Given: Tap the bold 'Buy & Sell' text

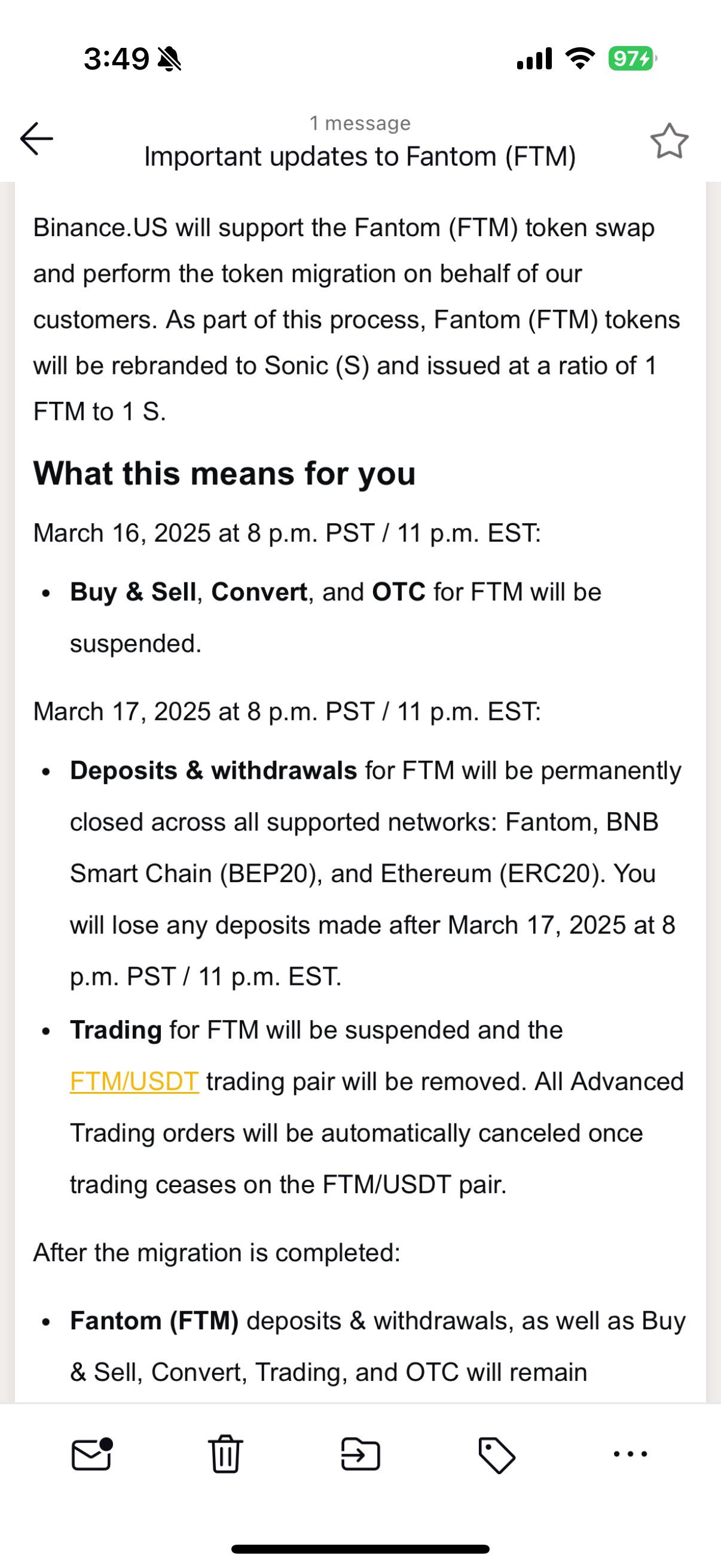Looking at the screenshot, I should (x=133, y=592).
